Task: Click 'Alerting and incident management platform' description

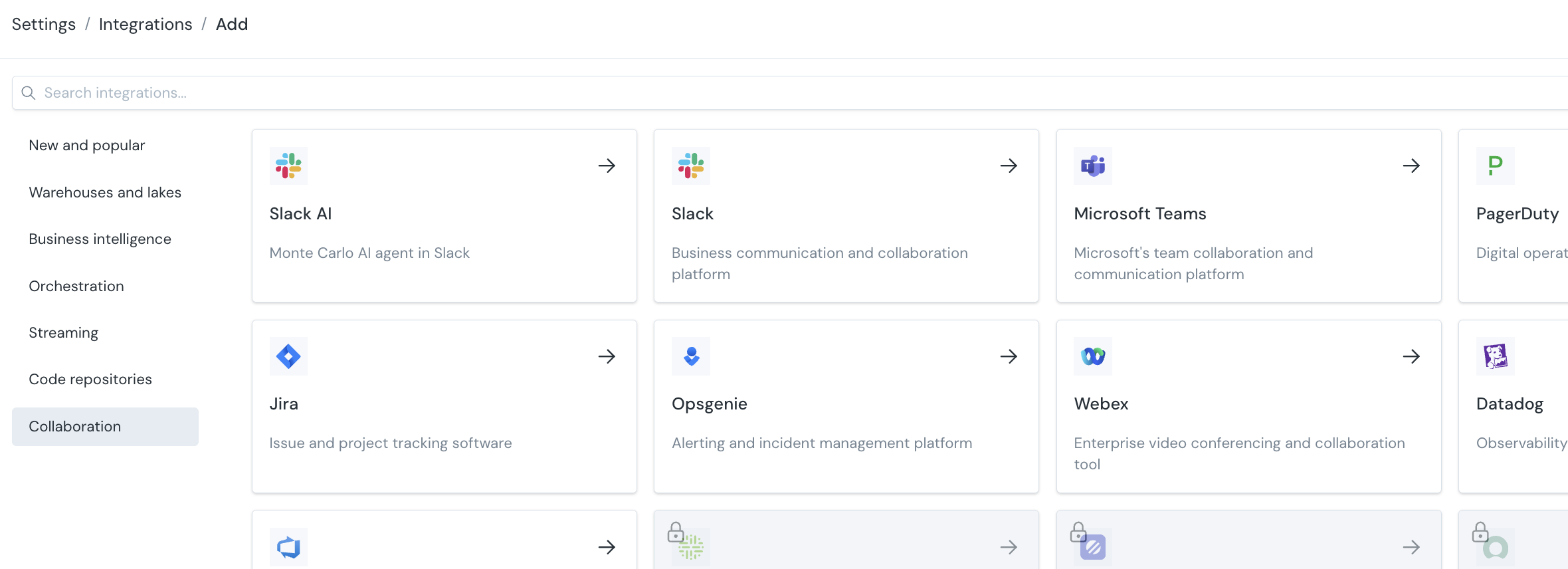Action: [x=822, y=443]
